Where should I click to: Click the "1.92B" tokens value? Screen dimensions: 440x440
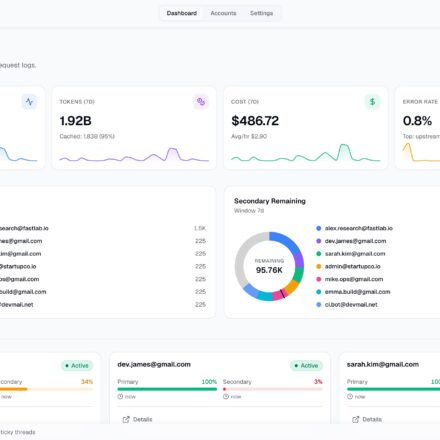point(75,121)
